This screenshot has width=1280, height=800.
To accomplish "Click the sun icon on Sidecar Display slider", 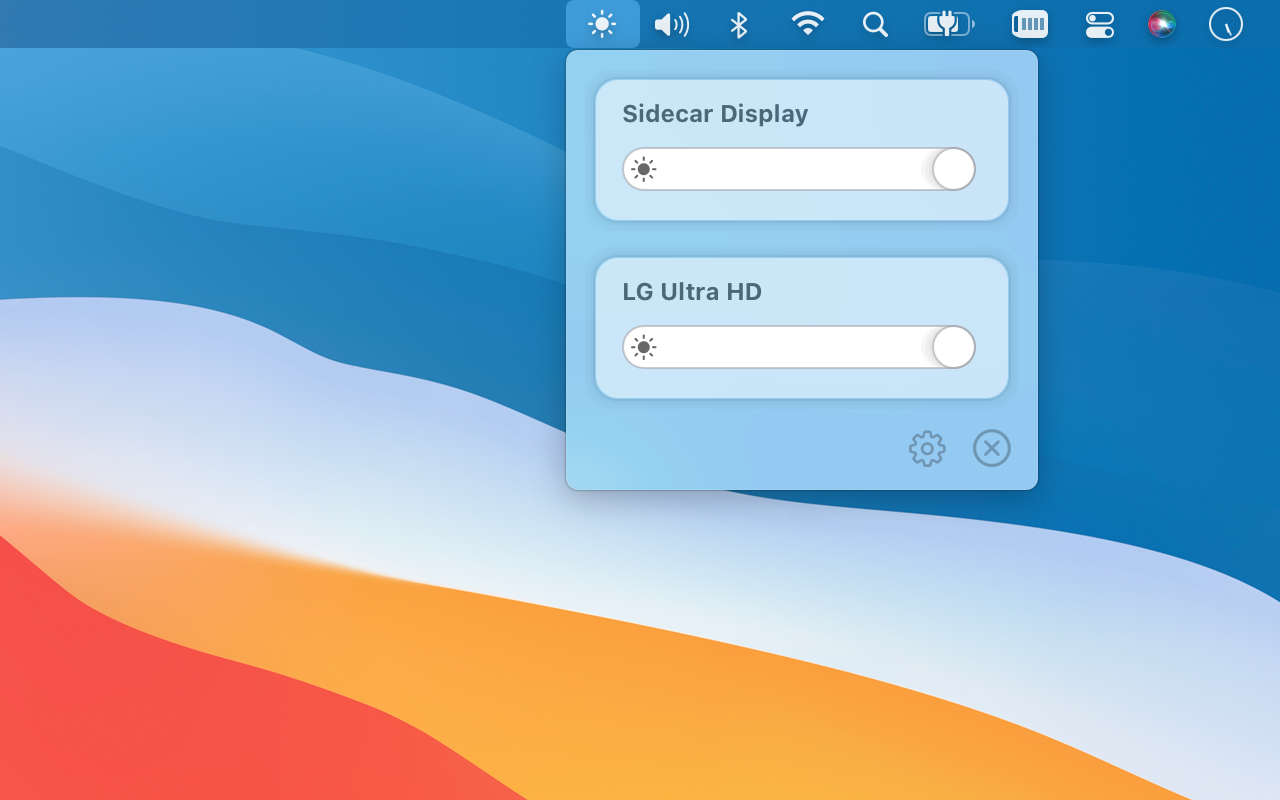I will (x=644, y=169).
